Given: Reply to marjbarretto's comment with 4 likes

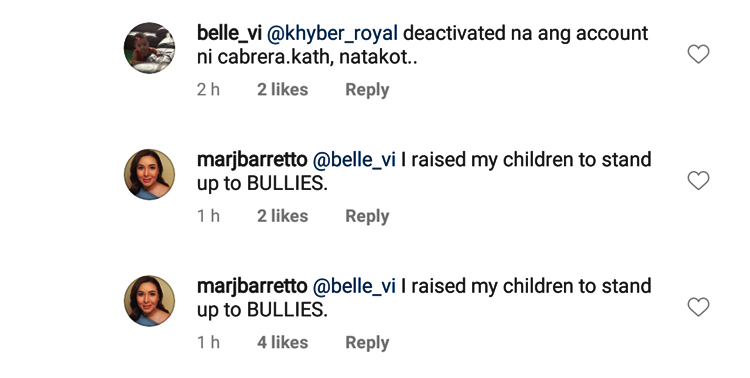Looking at the screenshot, I should pyautogui.click(x=367, y=343).
